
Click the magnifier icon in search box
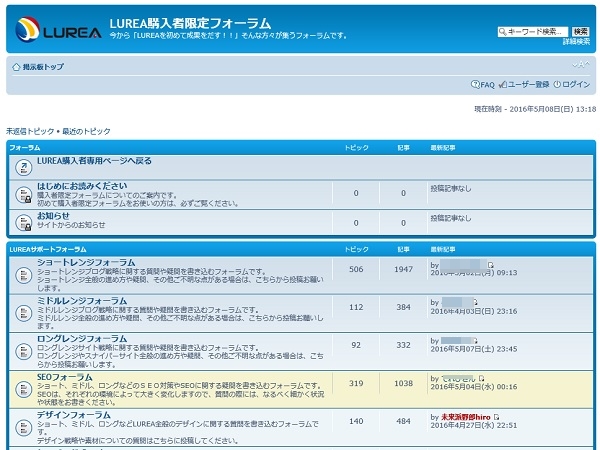502,32
